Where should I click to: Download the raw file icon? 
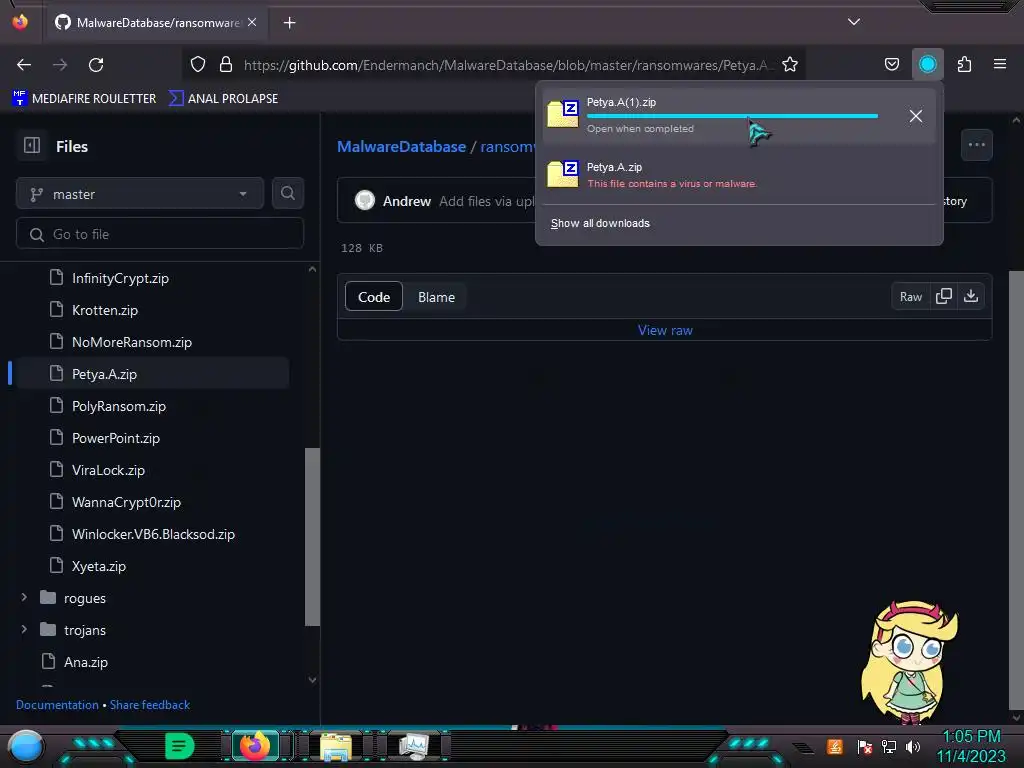[970, 296]
